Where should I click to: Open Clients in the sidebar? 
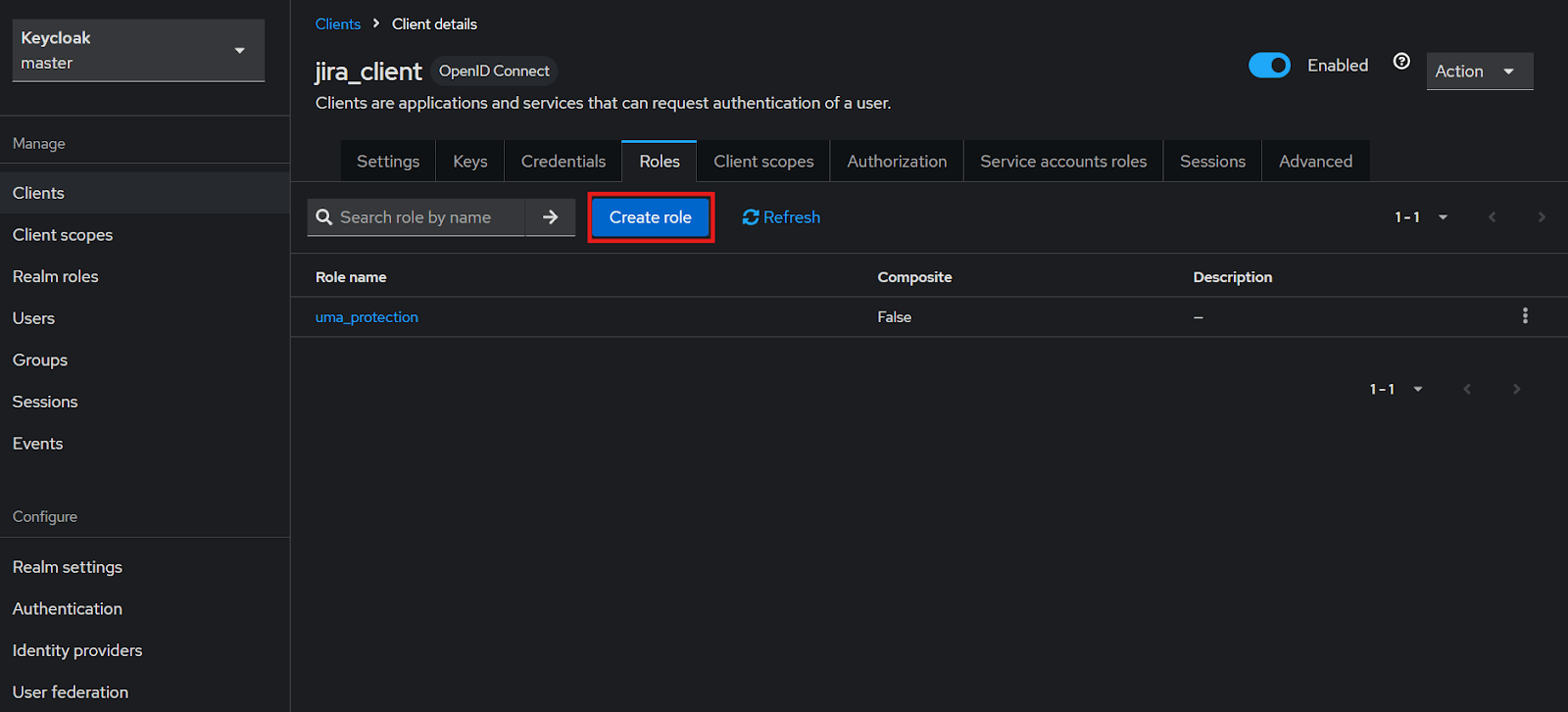pos(145,193)
